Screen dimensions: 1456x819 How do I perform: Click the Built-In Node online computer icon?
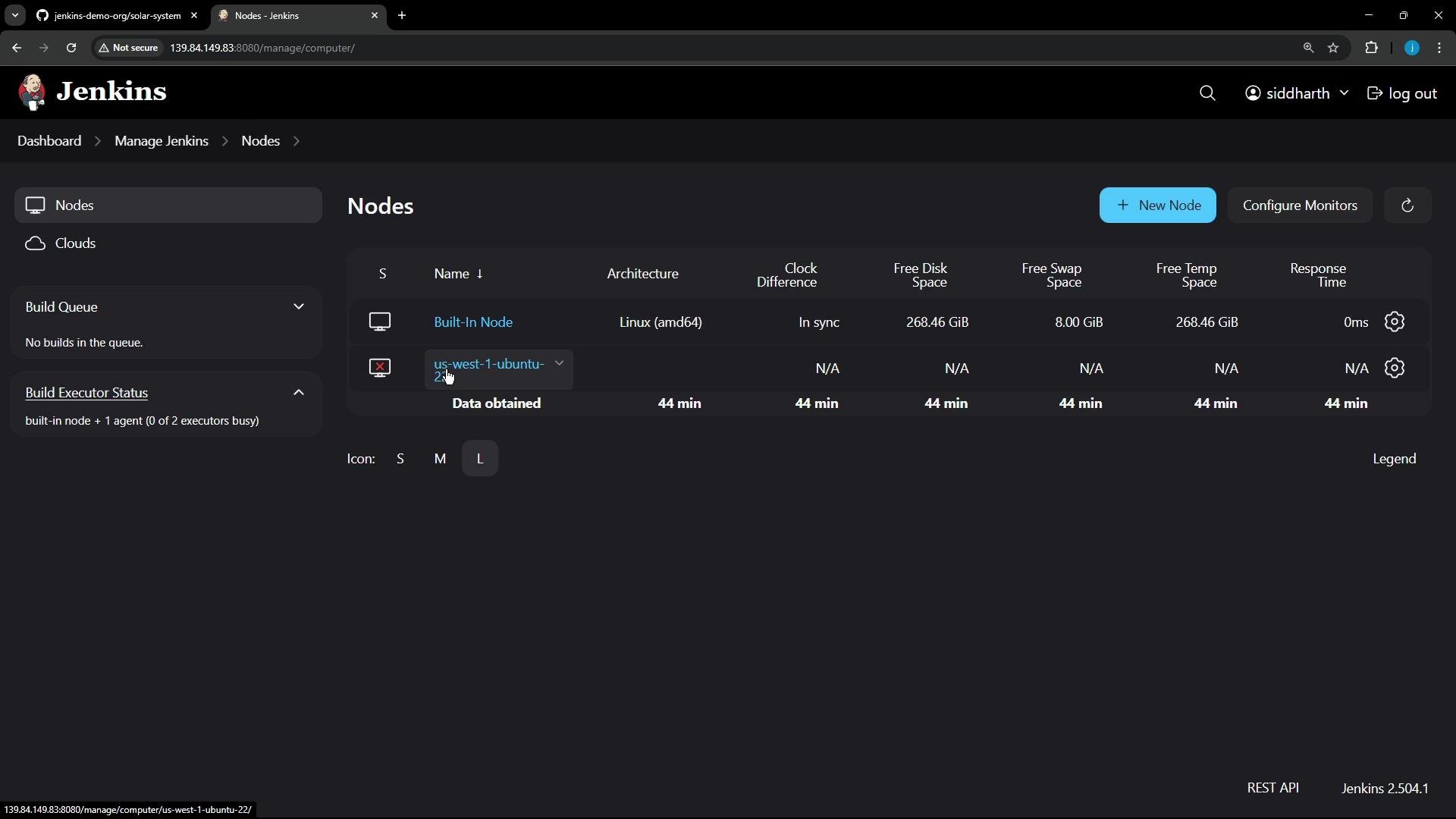coord(380,322)
